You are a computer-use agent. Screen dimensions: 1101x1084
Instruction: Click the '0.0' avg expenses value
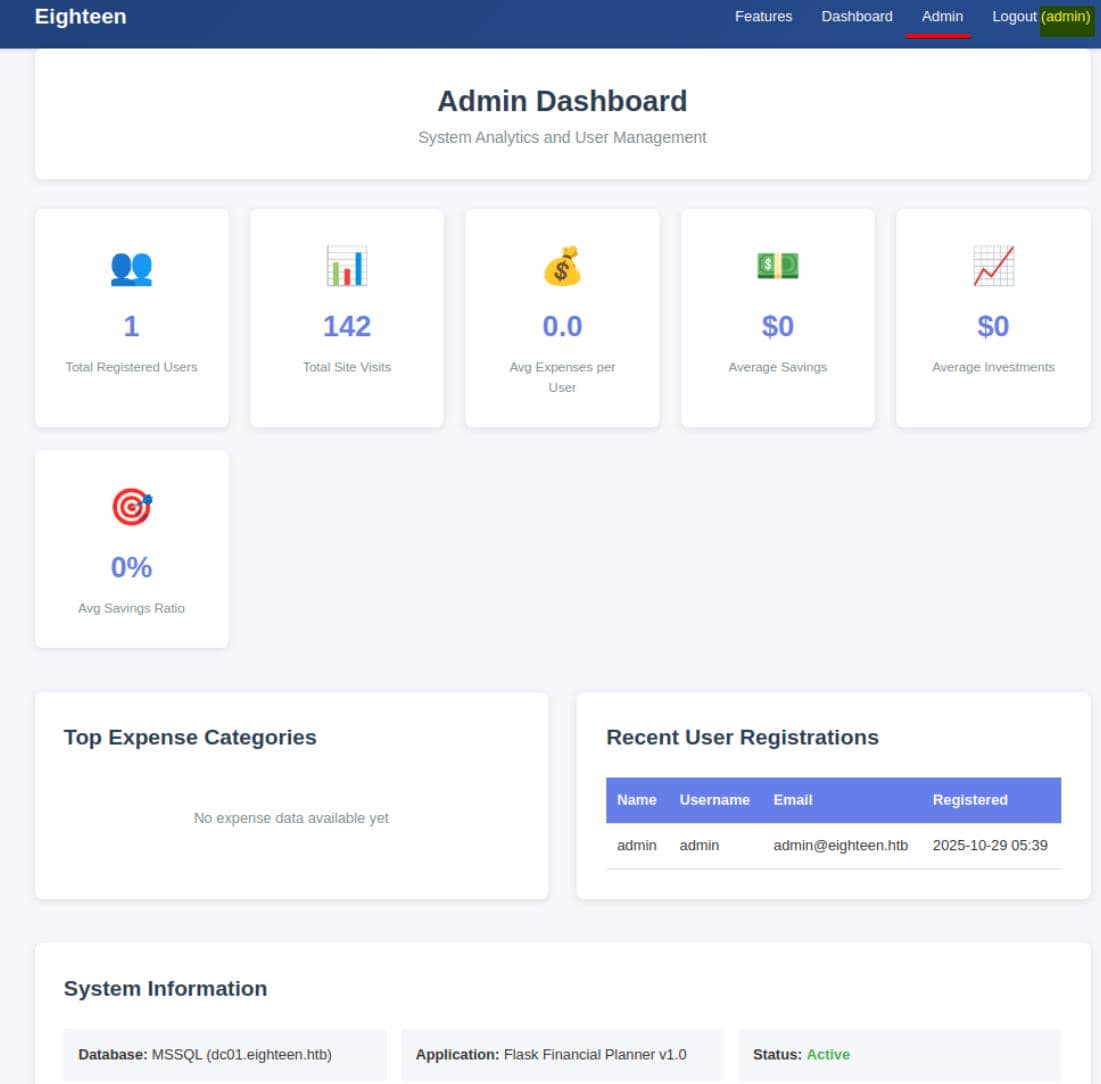562,326
